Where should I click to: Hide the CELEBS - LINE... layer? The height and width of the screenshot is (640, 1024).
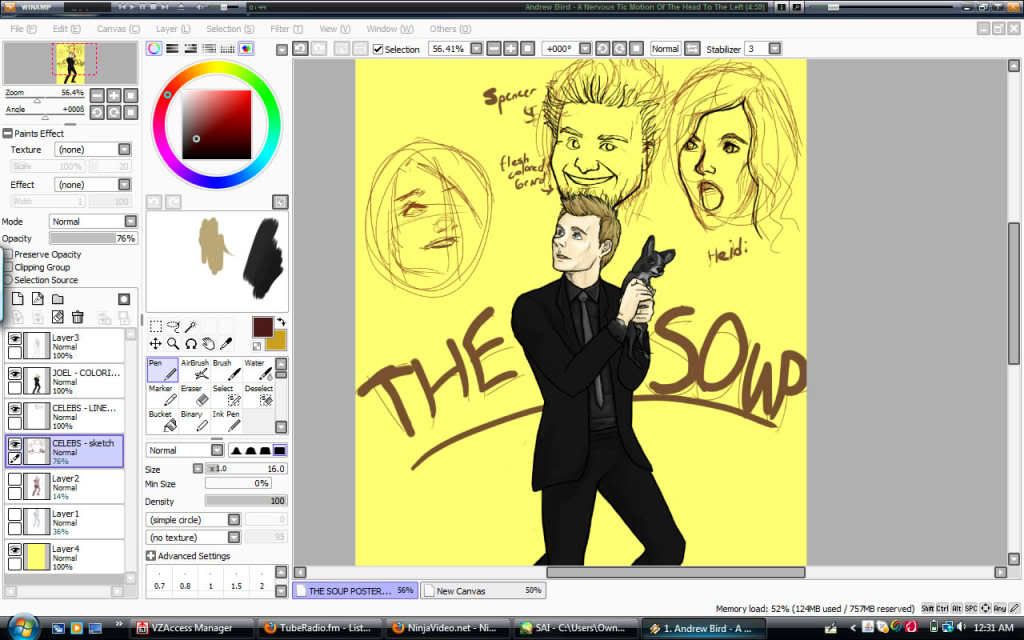click(x=14, y=409)
